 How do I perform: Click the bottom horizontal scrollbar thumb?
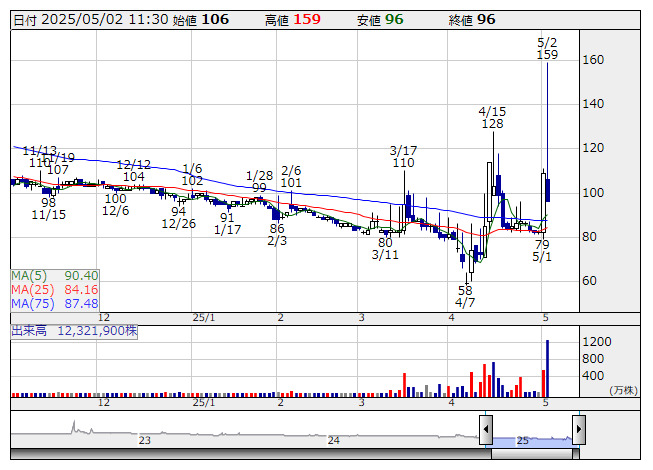pyautogui.click(x=531, y=454)
